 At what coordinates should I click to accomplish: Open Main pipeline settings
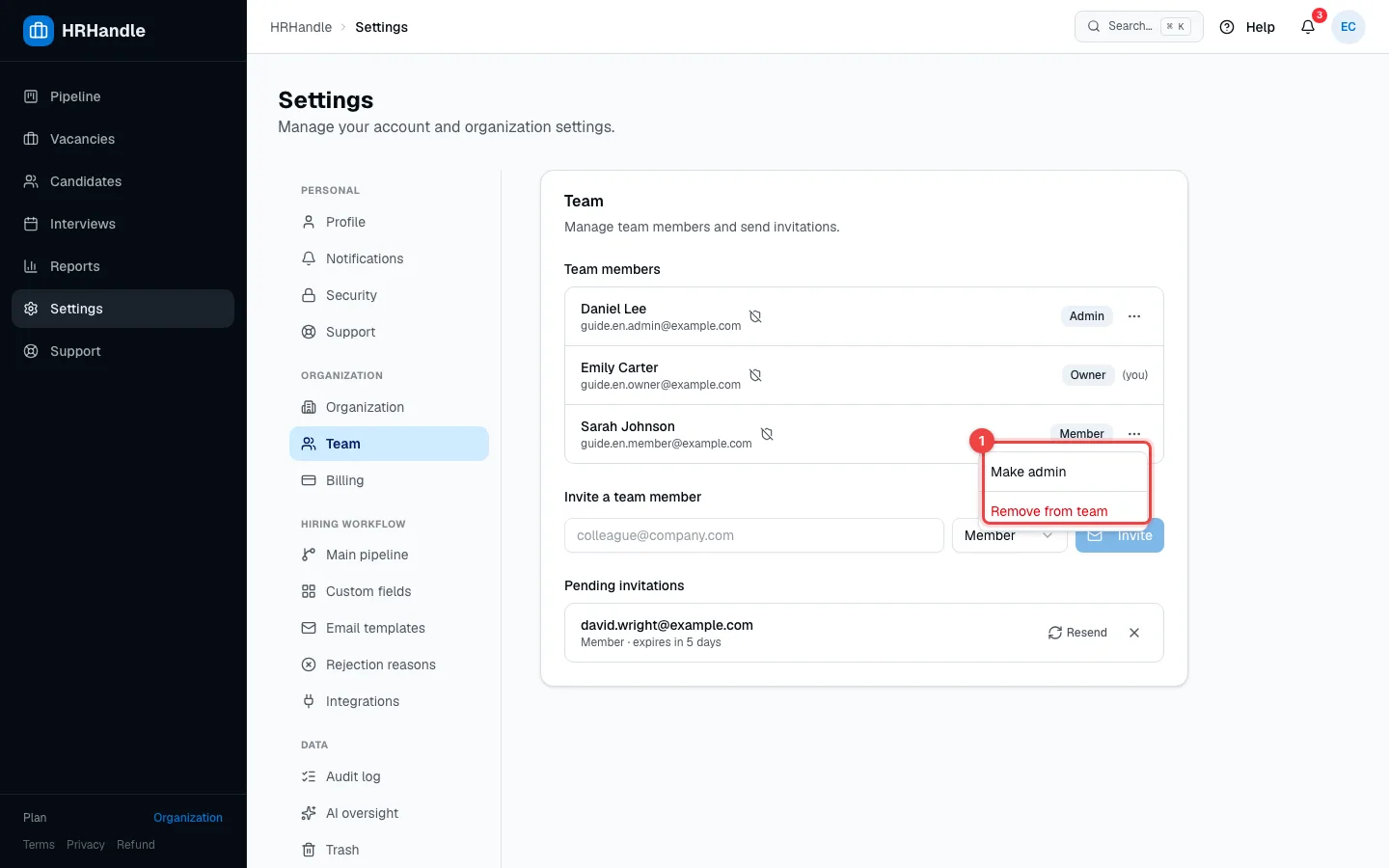pos(389,555)
